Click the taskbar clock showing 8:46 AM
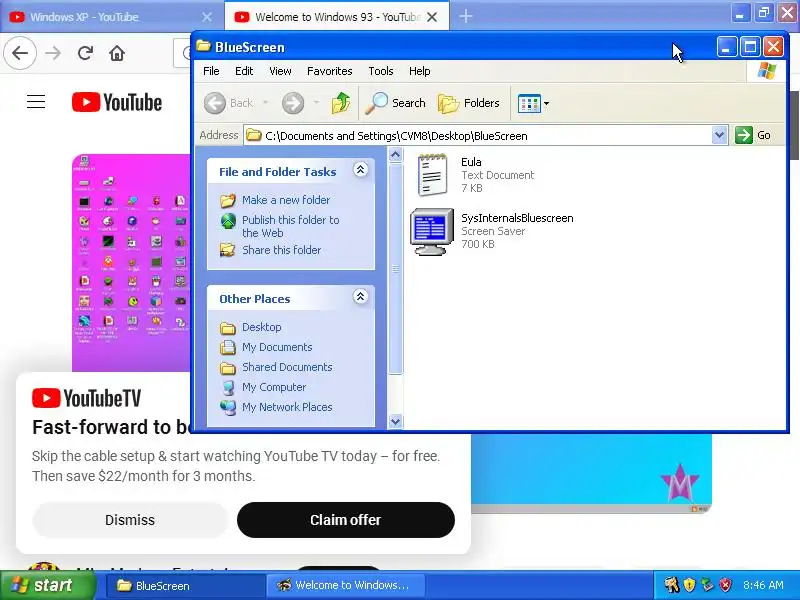 pyautogui.click(x=763, y=585)
